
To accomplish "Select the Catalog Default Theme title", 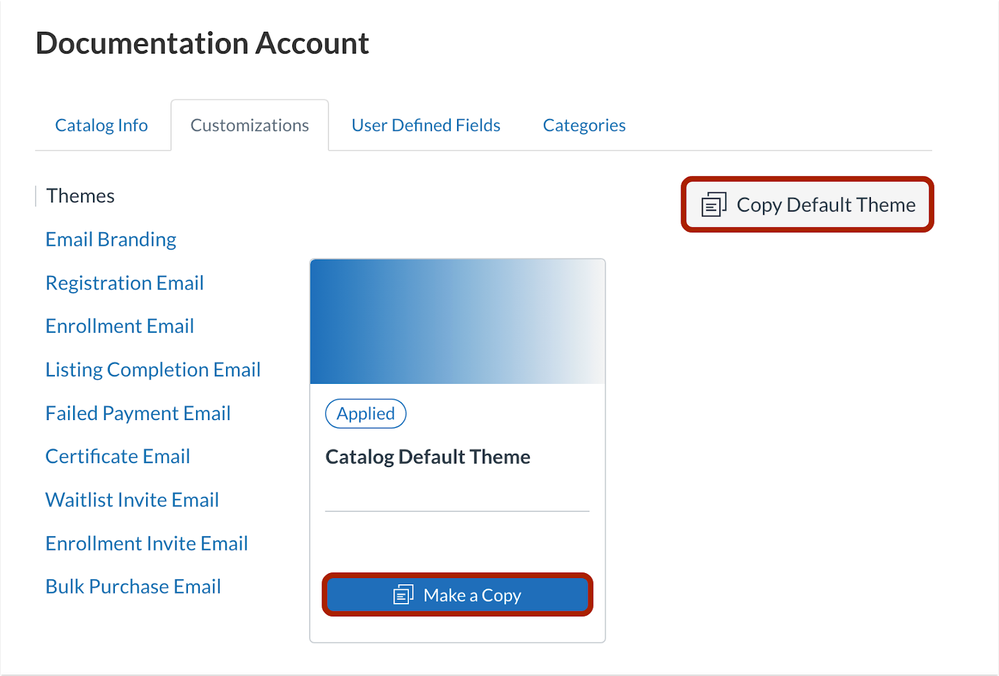I will (428, 457).
